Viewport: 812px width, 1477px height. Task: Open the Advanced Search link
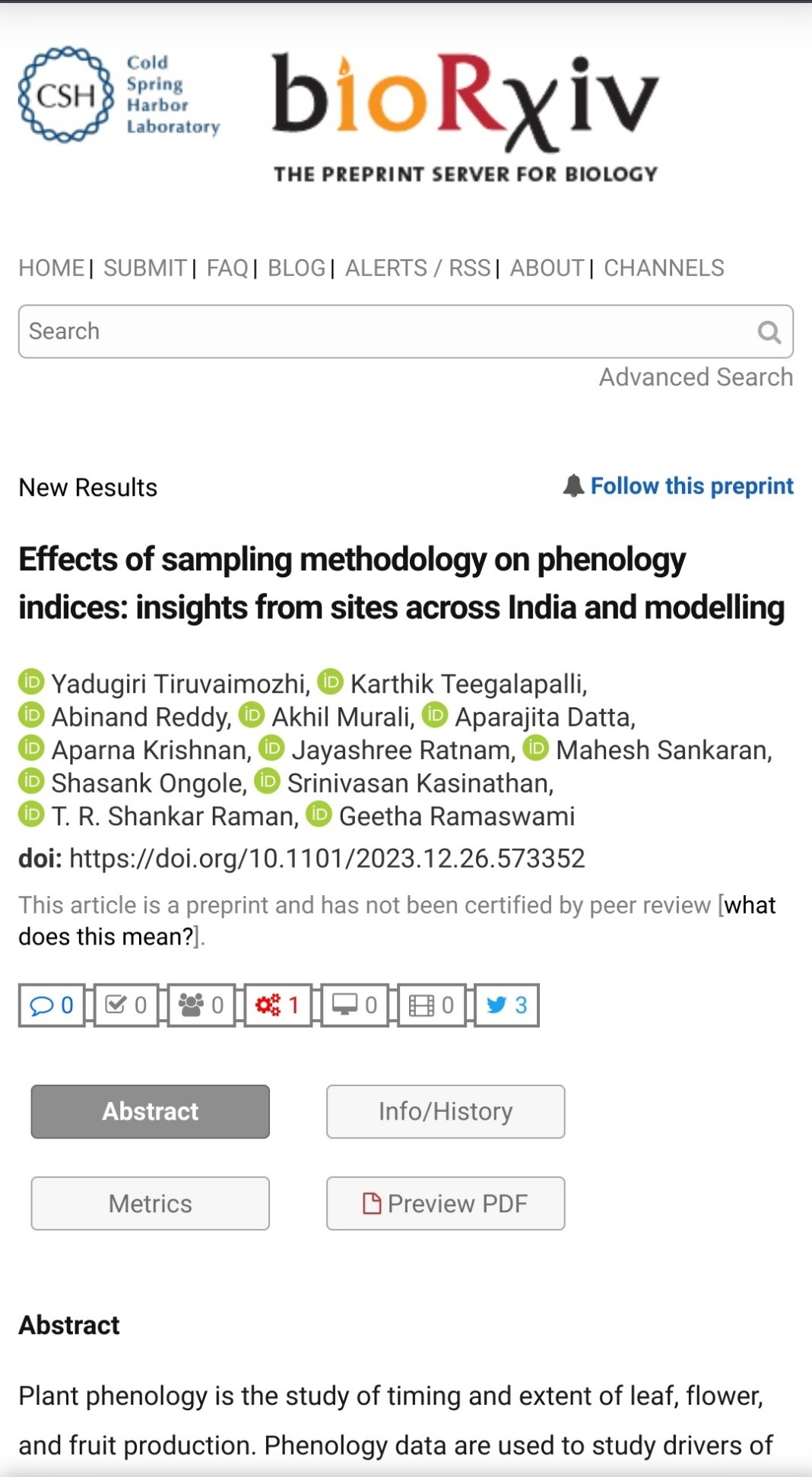coord(696,377)
